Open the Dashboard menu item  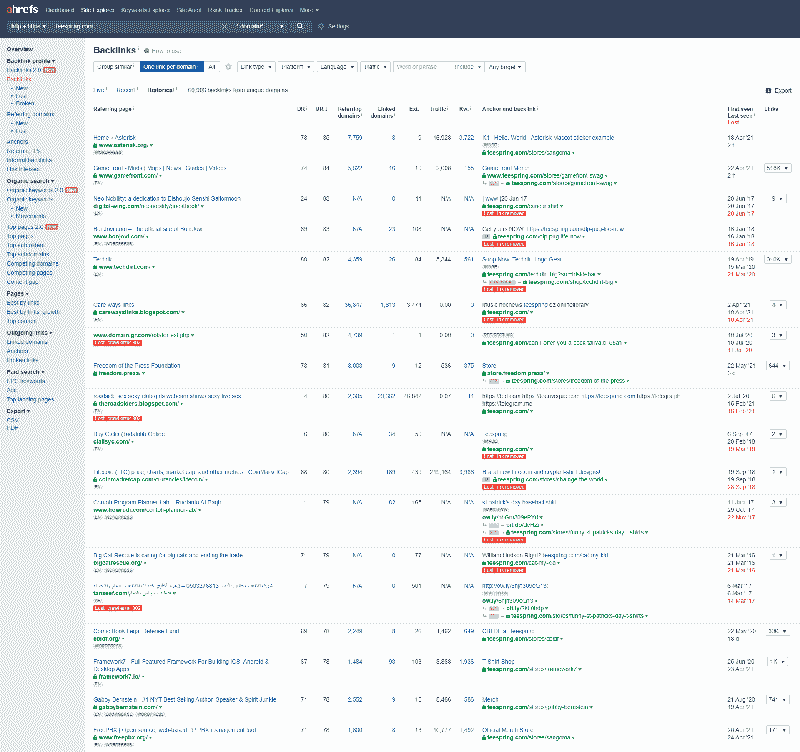[x=60, y=10]
